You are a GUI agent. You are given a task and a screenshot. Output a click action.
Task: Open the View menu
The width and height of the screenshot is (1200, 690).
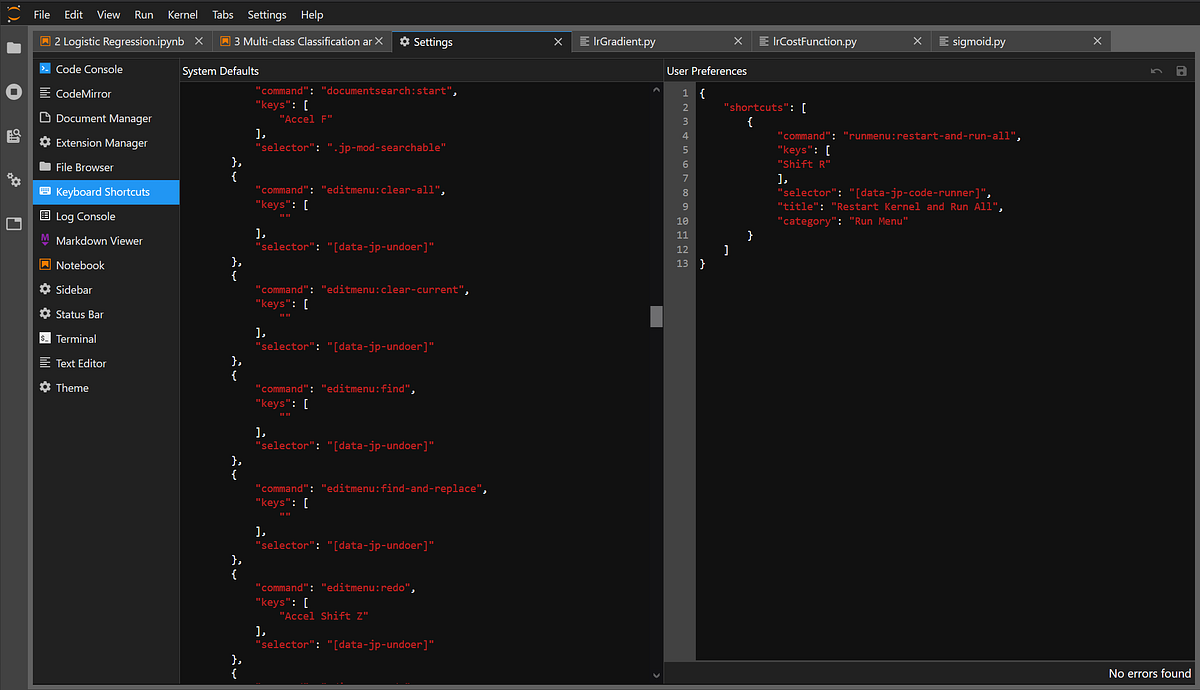(x=109, y=15)
